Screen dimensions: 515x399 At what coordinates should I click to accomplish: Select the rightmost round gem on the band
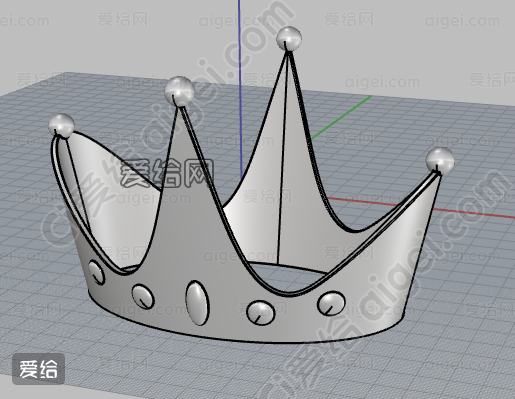pyautogui.click(x=331, y=304)
